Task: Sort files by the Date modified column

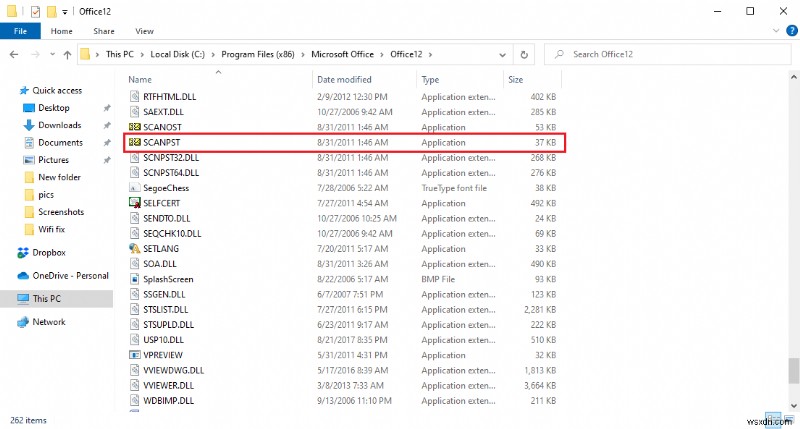Action: pyautogui.click(x=345, y=79)
